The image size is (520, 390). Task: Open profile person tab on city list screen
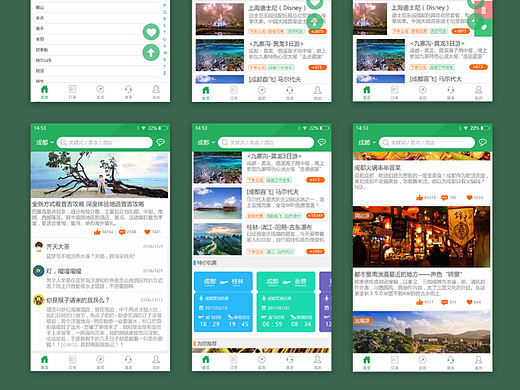[x=156, y=89]
